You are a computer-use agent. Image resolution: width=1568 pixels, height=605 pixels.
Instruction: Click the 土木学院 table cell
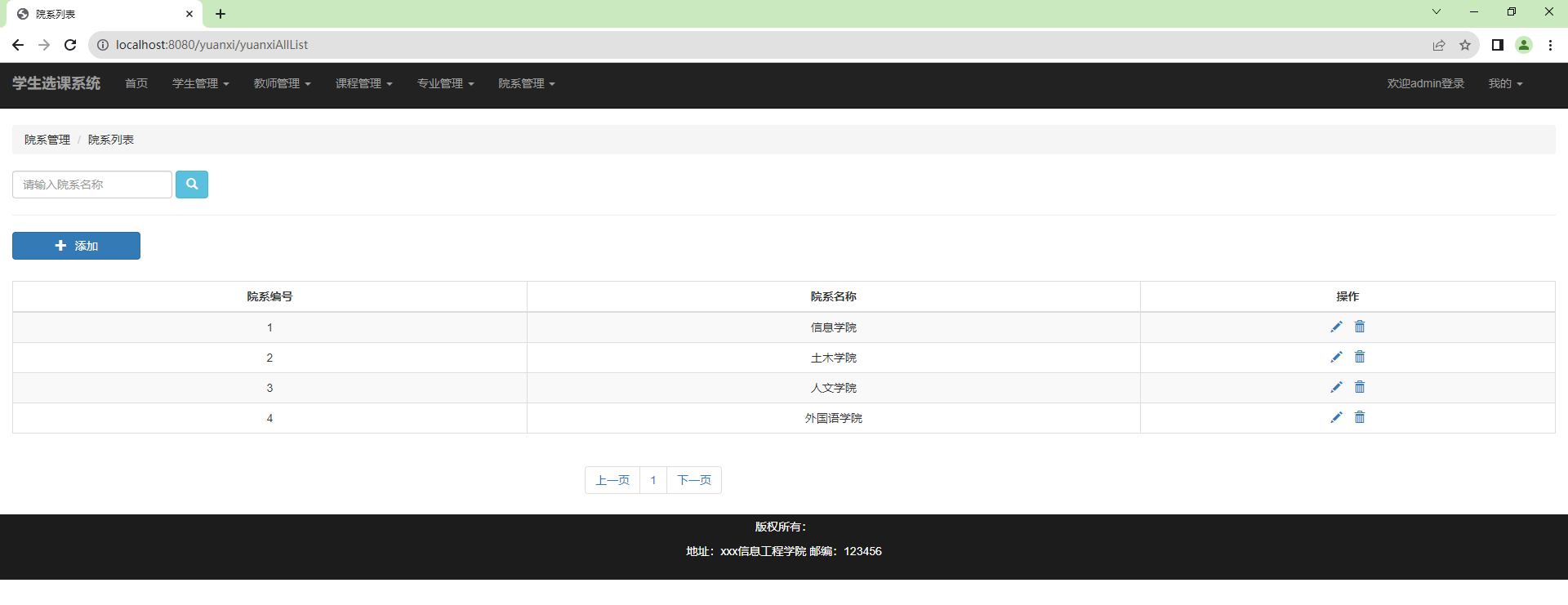[834, 358]
